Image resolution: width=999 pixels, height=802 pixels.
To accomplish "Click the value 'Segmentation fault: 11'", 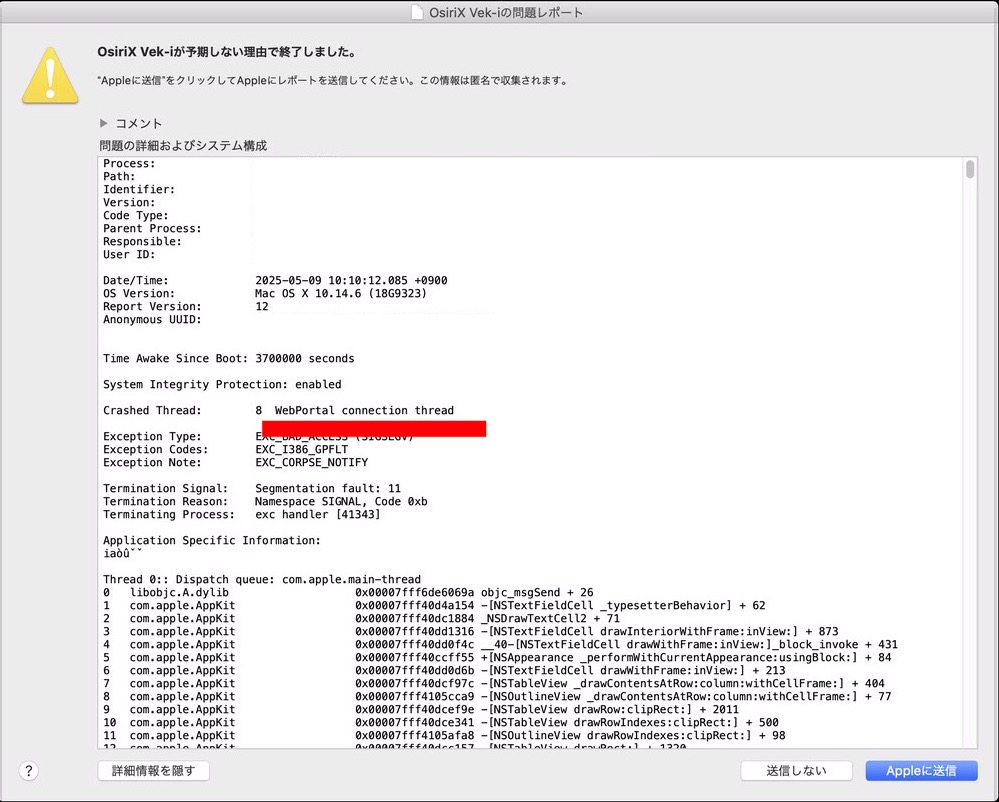I will pos(328,489).
